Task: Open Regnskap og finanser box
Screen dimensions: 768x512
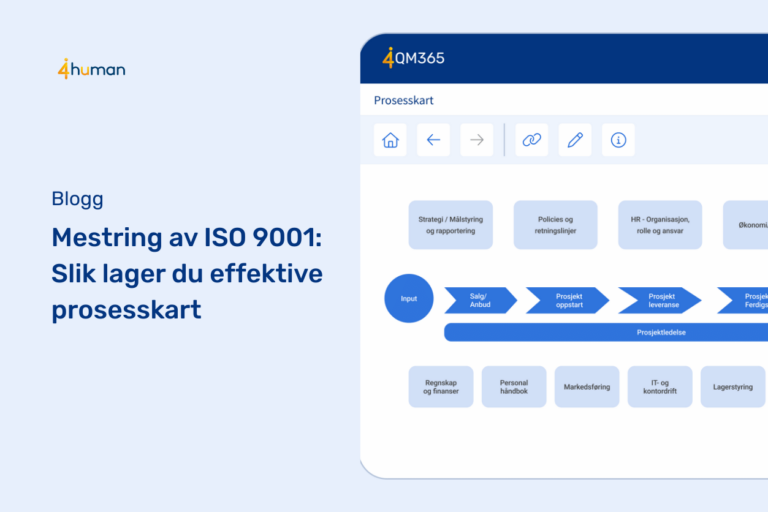Action: pos(441,387)
